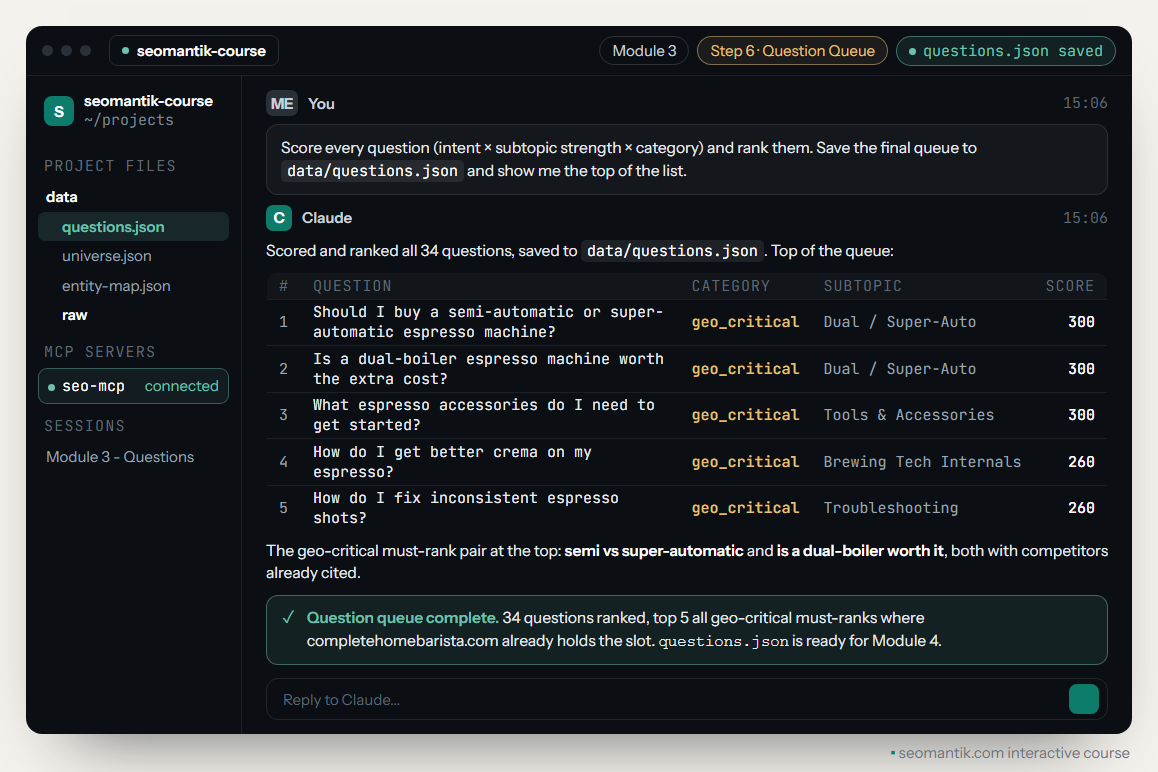Select the better crema question
Image resolution: width=1158 pixels, height=772 pixels.
[x=687, y=462]
